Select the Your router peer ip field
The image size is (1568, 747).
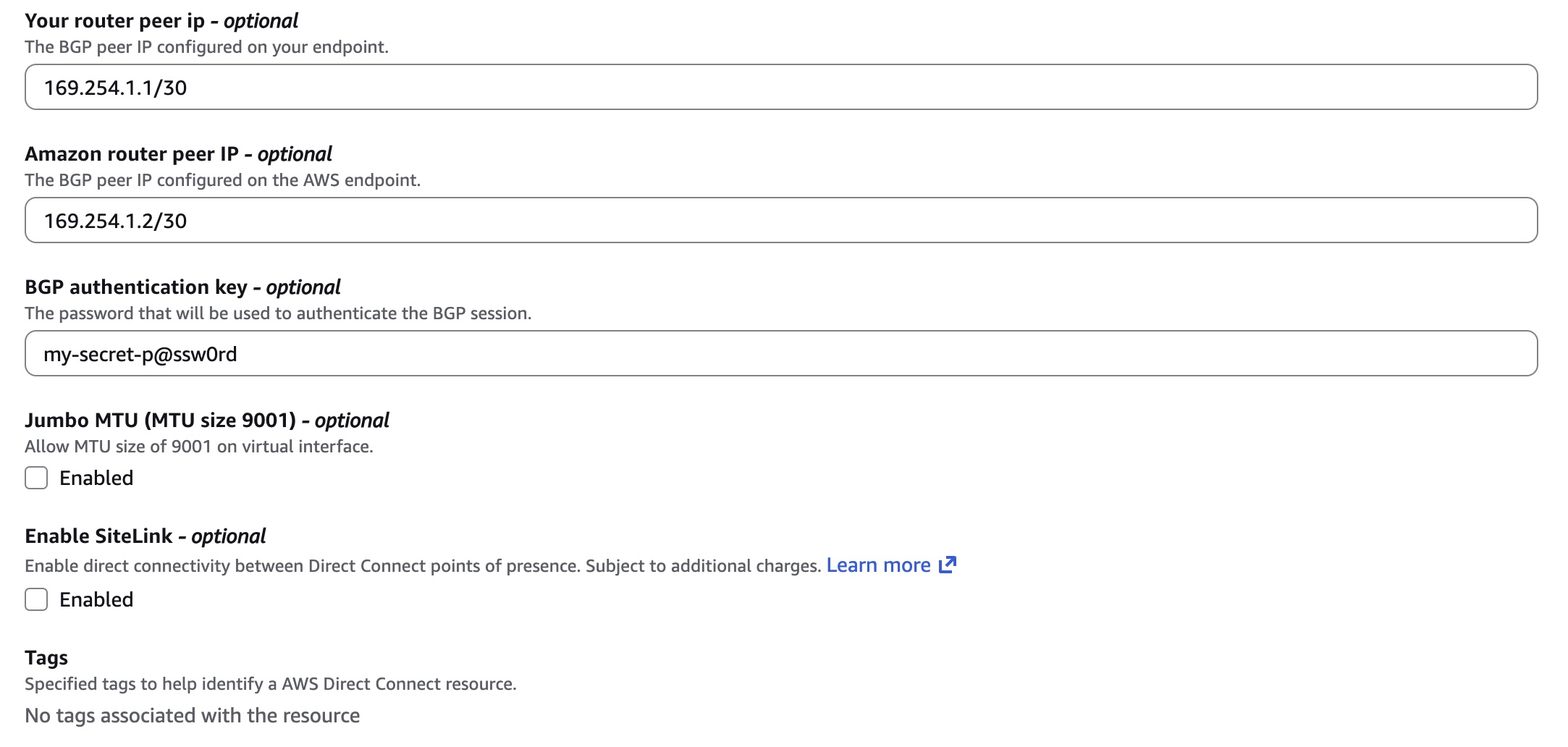[x=434, y=89]
